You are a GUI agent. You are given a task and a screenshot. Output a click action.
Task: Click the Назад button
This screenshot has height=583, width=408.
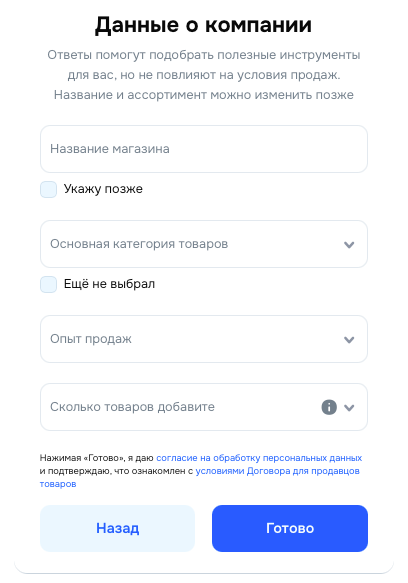pos(118,528)
